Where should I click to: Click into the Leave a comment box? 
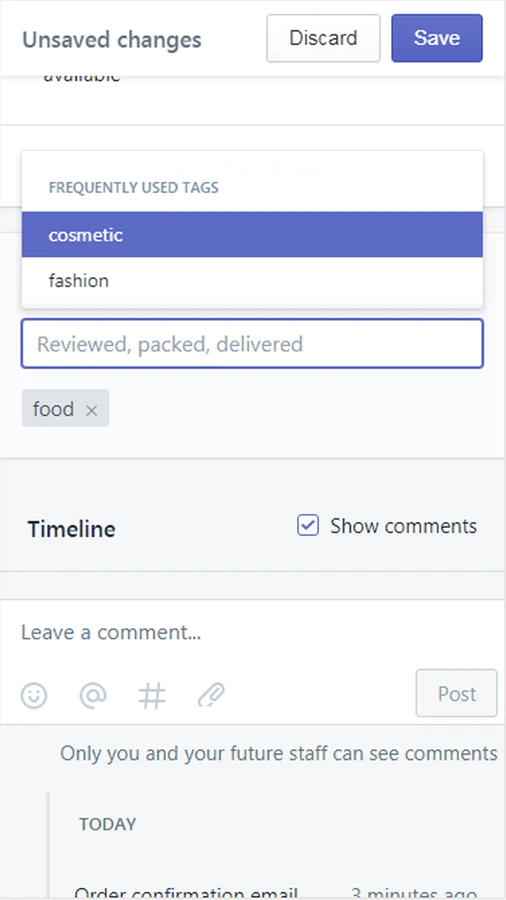click(x=252, y=633)
